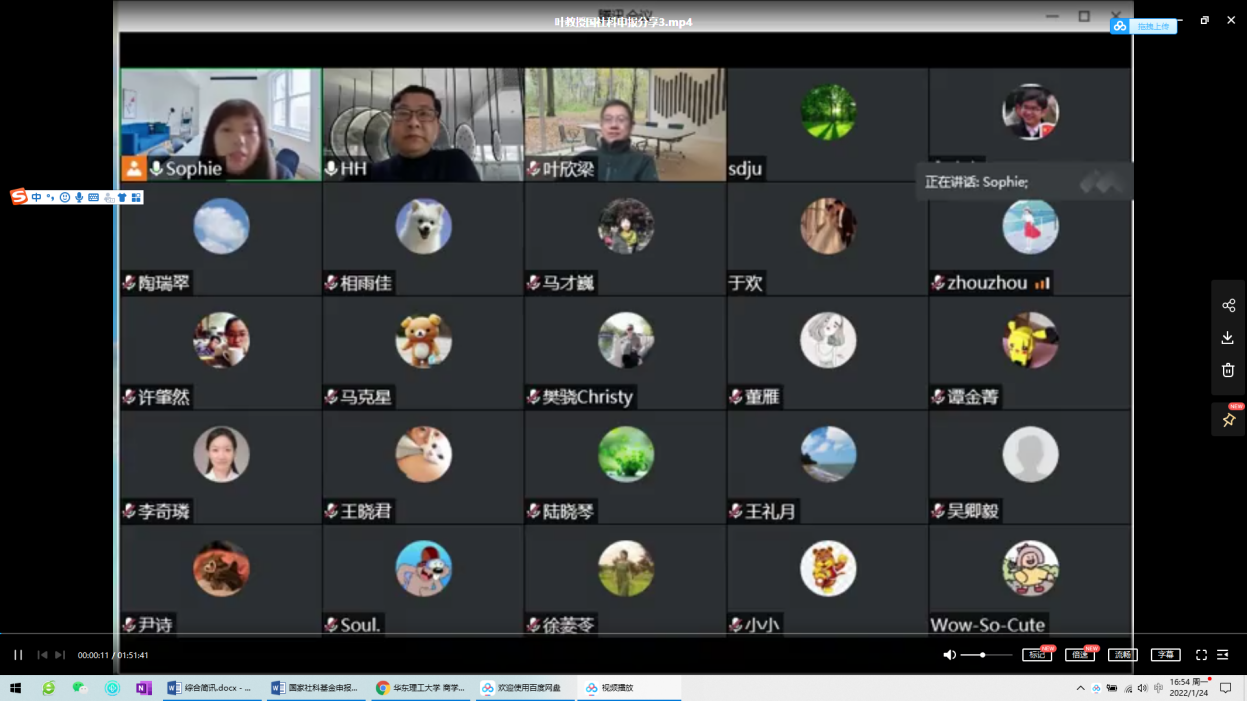
Task: Share this video file
Action: pyautogui.click(x=1228, y=306)
